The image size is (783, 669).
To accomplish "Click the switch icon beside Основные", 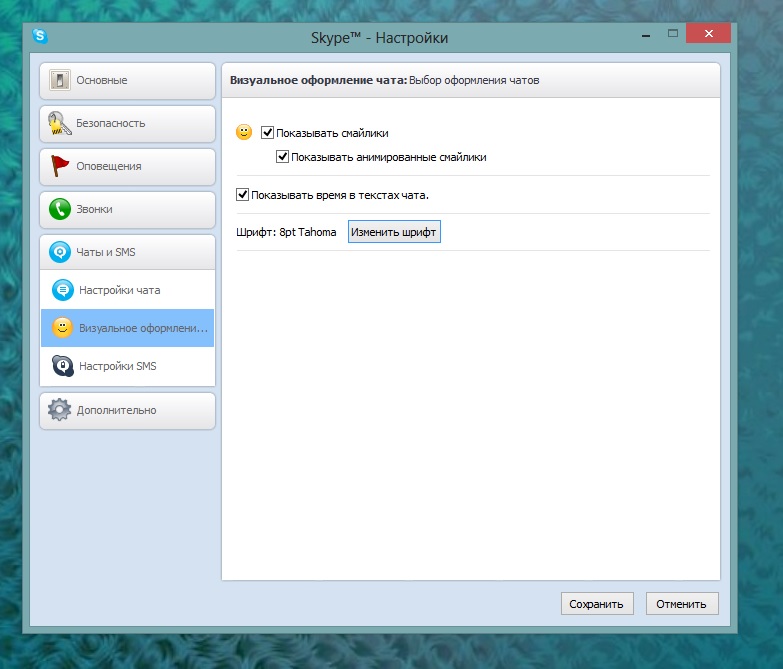I will (60, 80).
